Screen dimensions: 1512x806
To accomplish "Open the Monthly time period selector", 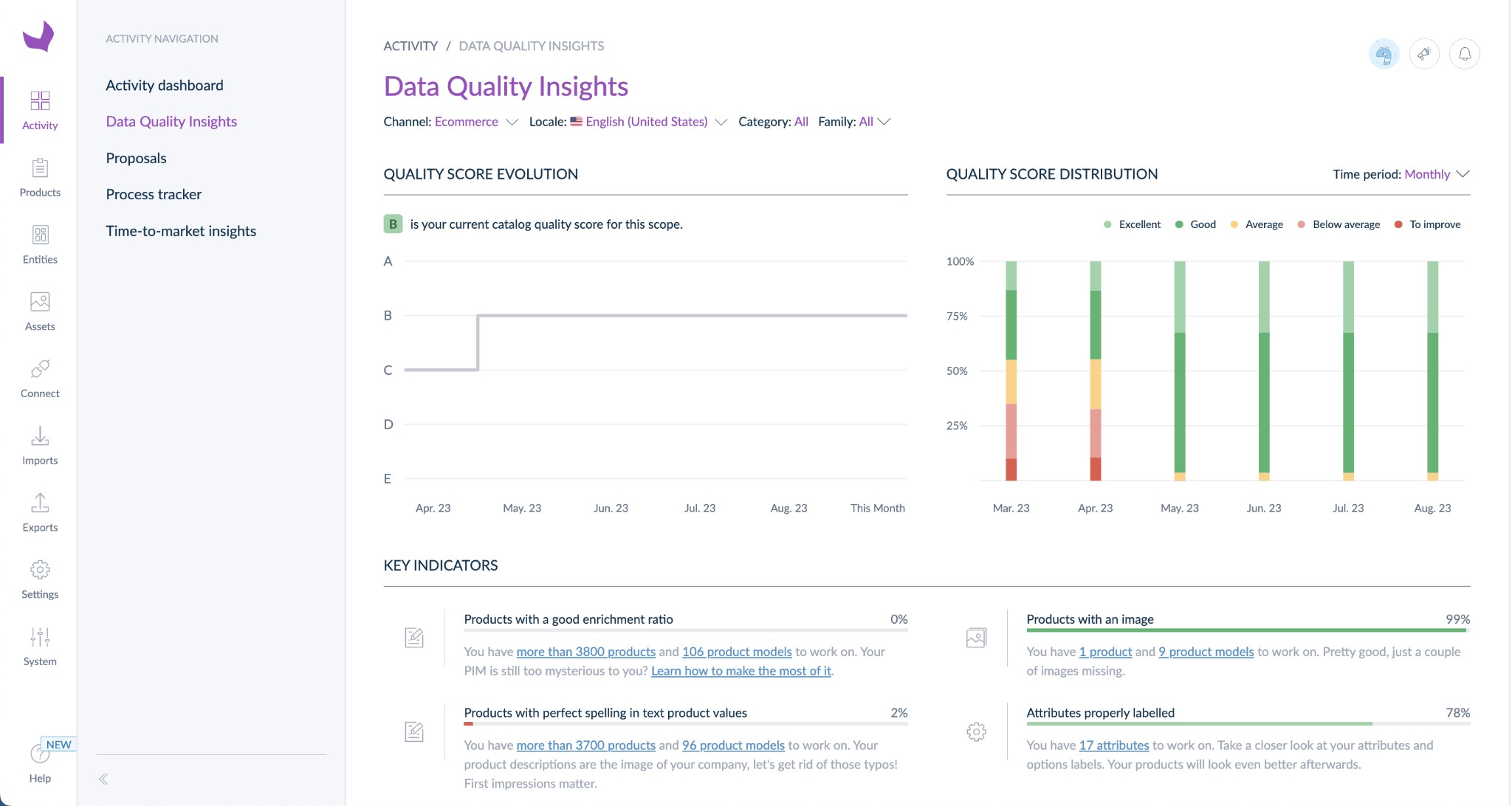I will (1427, 174).
